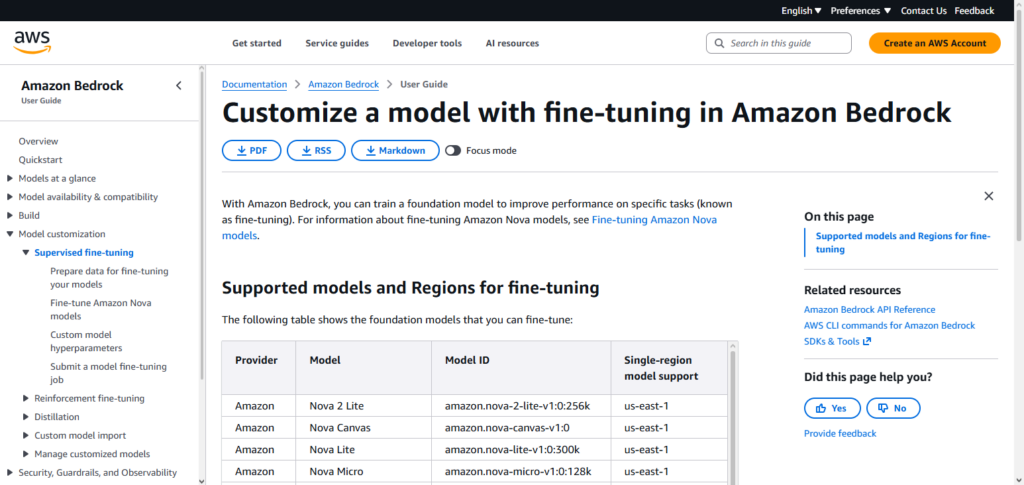Expand Reinforcement fine-tuning
This screenshot has height=485, width=1024.
(25, 398)
